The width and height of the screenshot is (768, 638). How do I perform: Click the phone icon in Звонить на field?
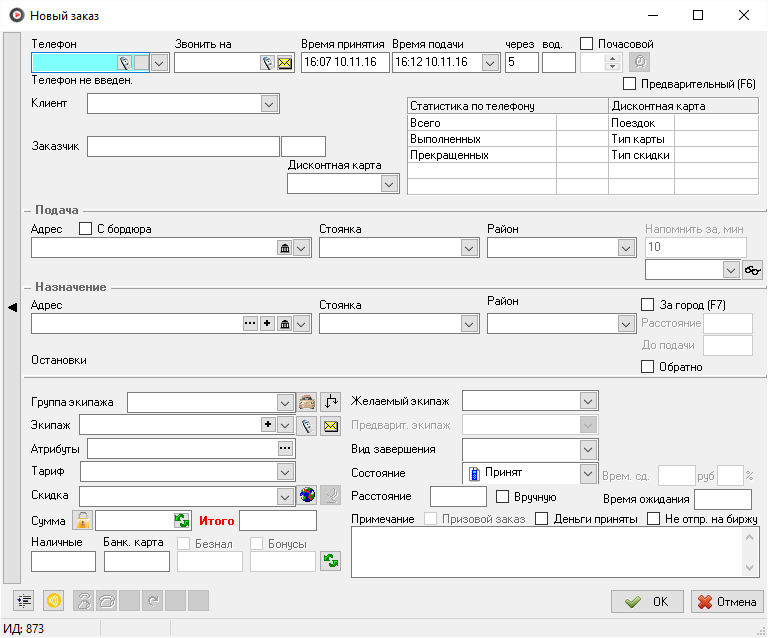(267, 63)
